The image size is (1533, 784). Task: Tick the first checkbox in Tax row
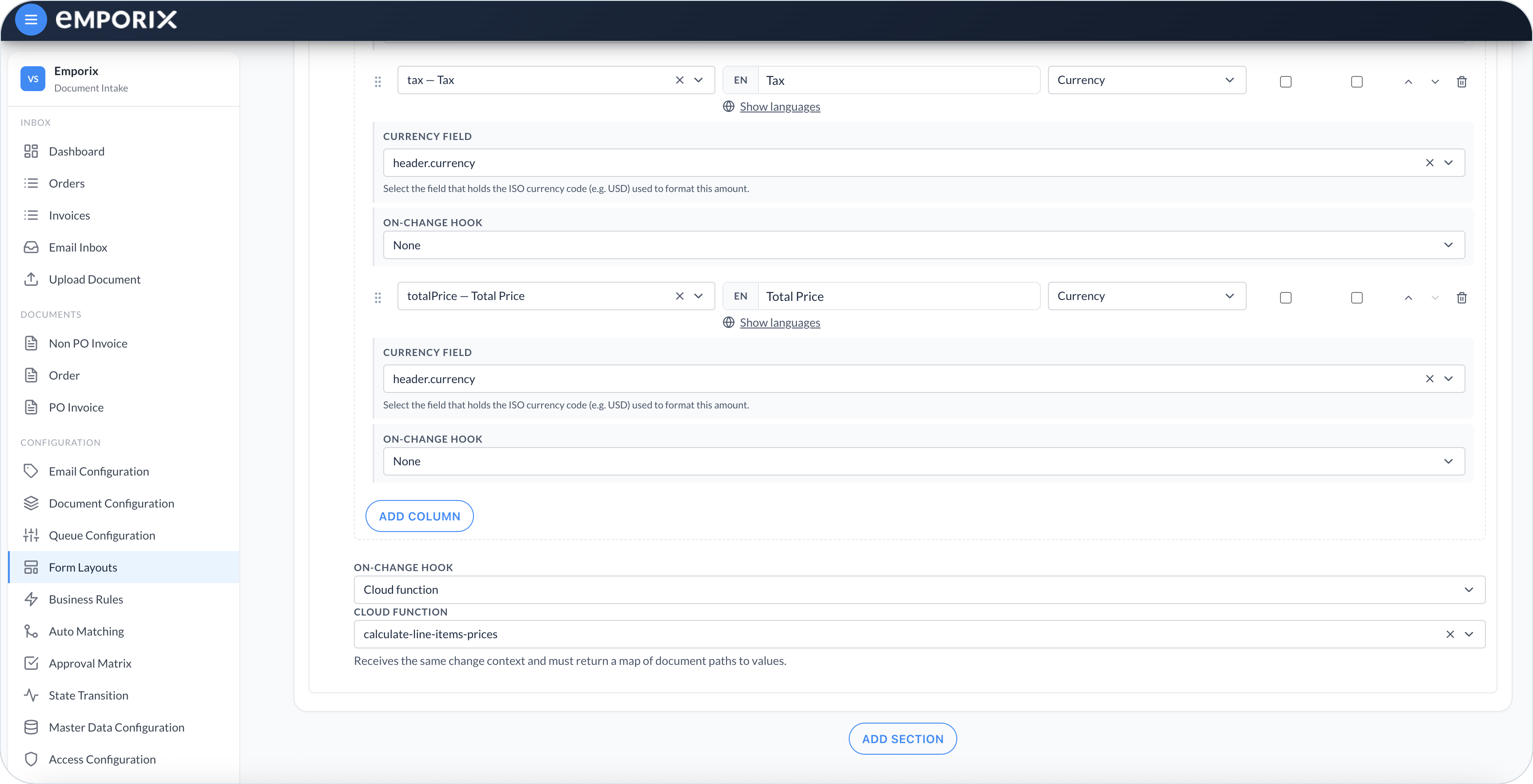coord(1285,81)
